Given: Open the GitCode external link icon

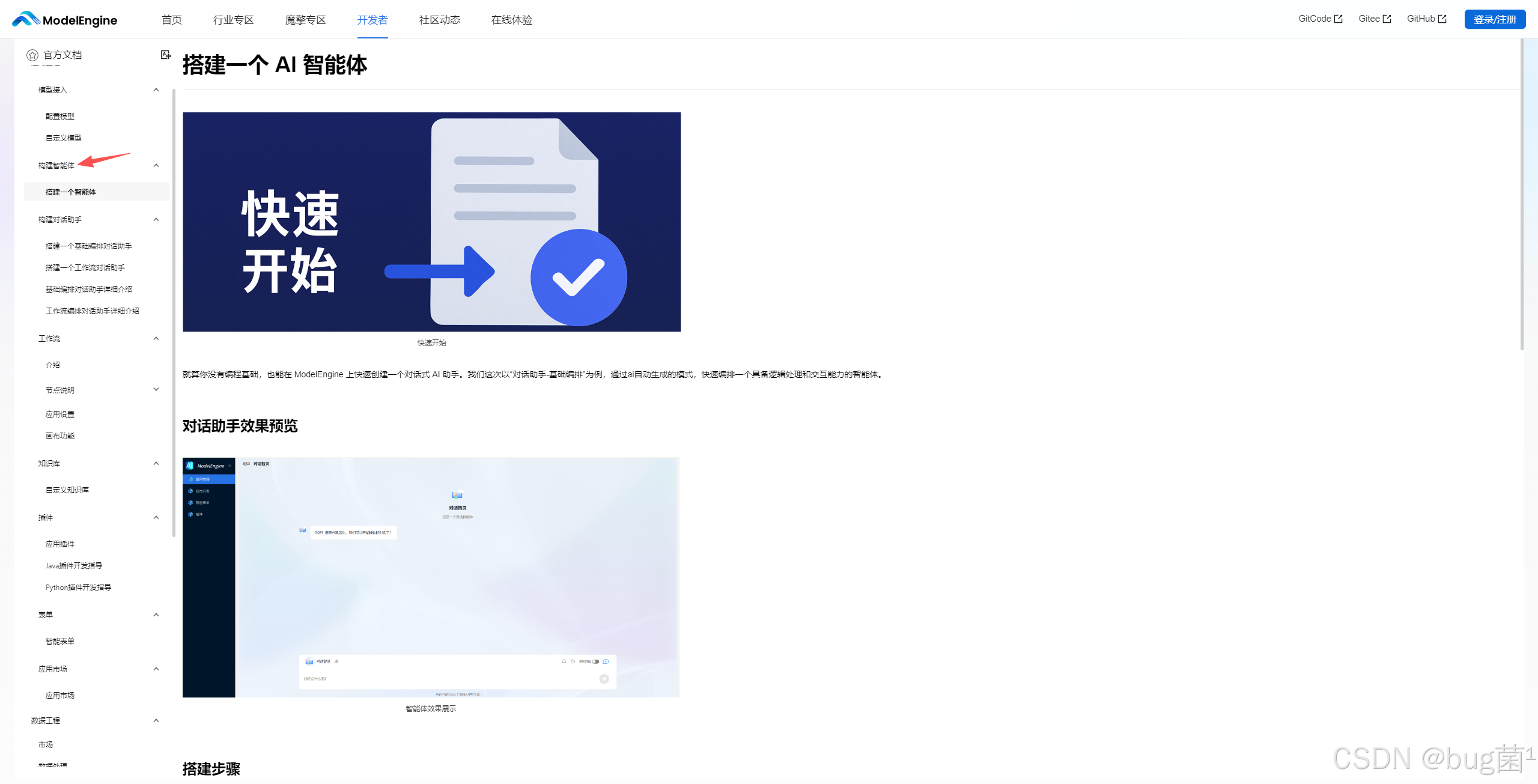Looking at the screenshot, I should tap(1338, 19).
